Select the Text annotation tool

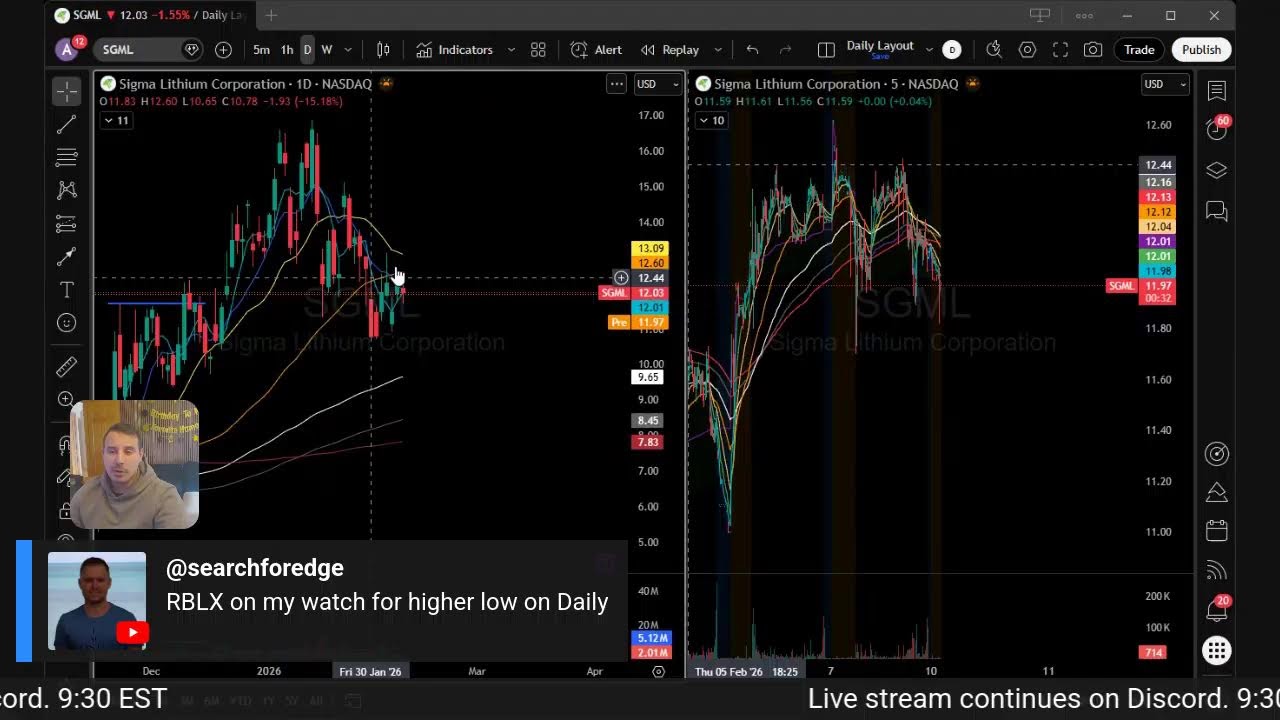point(67,290)
